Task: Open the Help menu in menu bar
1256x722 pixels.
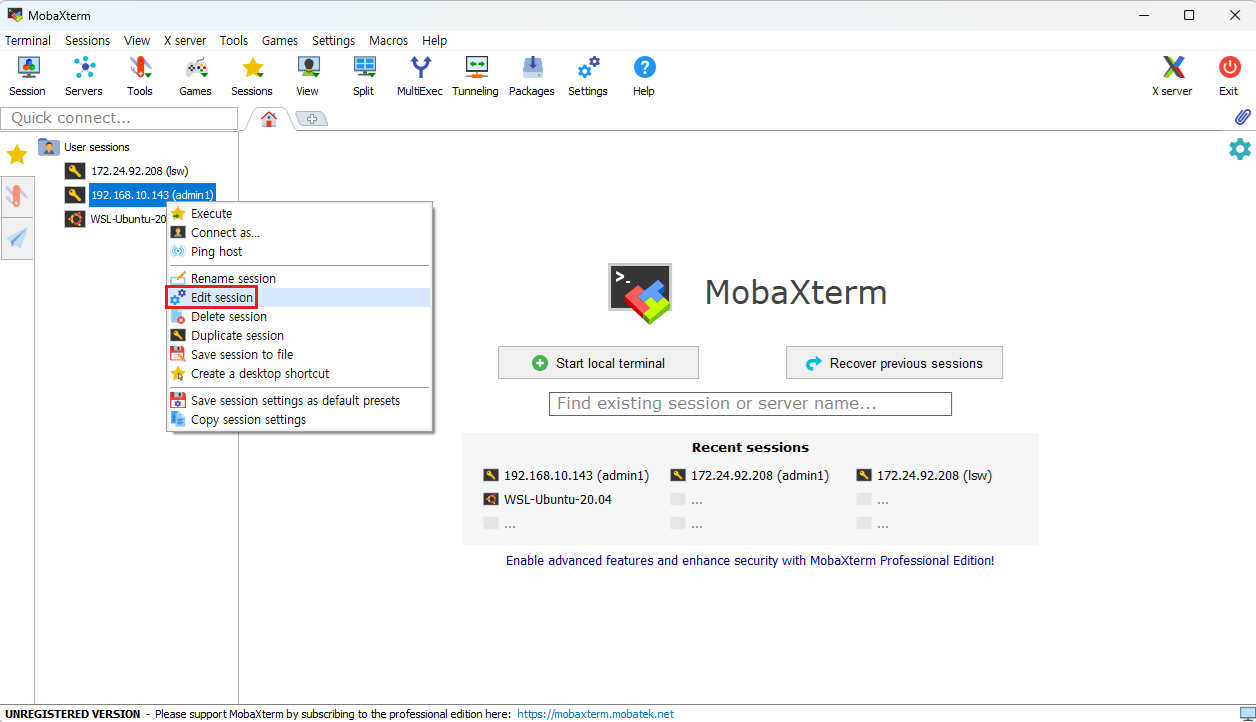Action: [434, 41]
